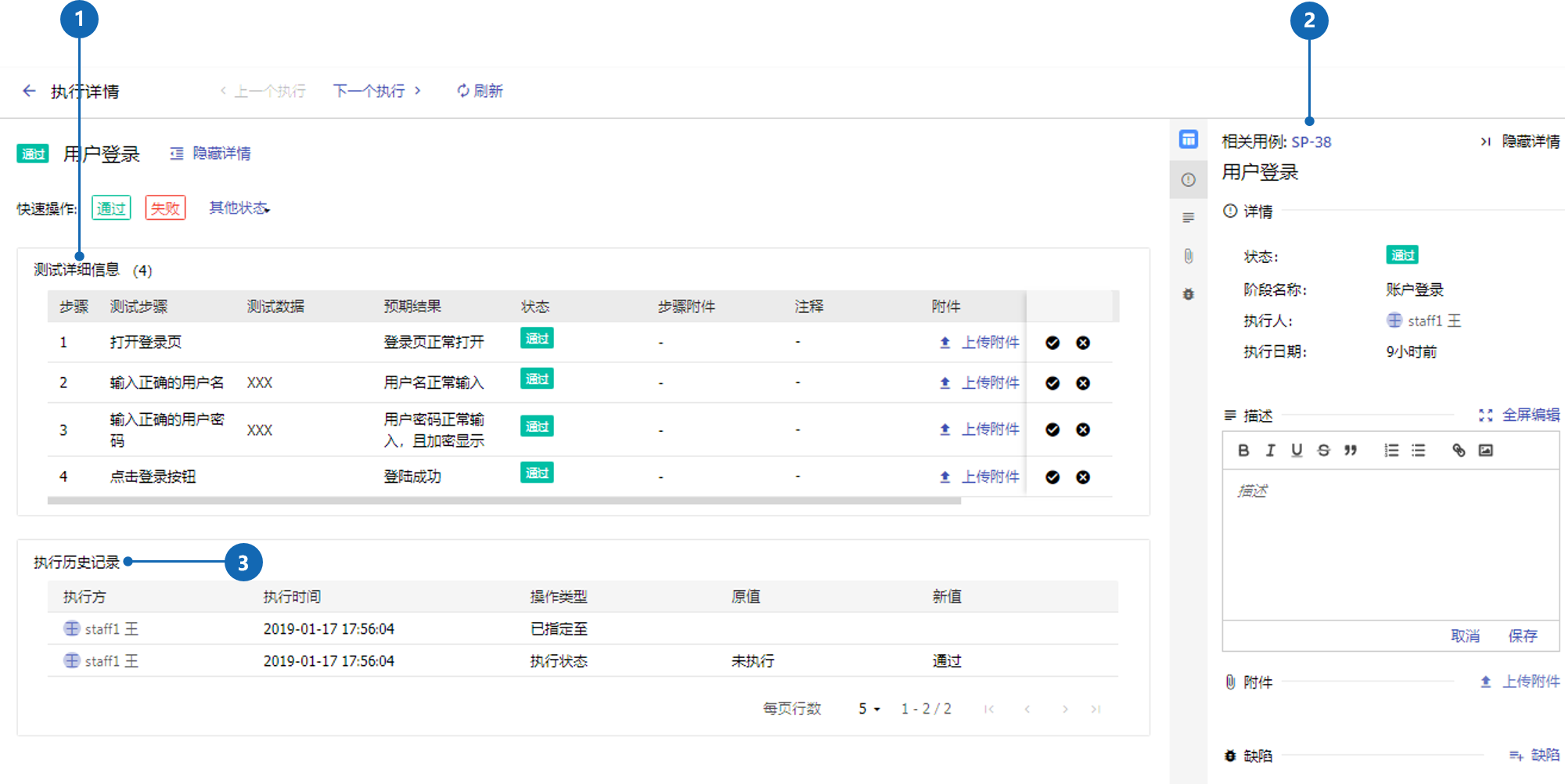1565x784 pixels.
Task: Click the 刷新 refresh button
Action: [480, 92]
